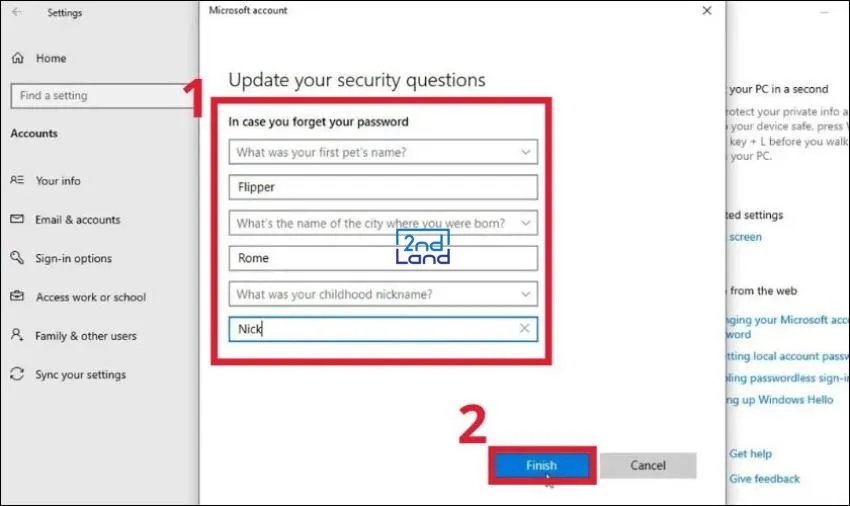The image size is (850, 506).
Task: Click the Sign-in options key icon
Action: click(17, 258)
